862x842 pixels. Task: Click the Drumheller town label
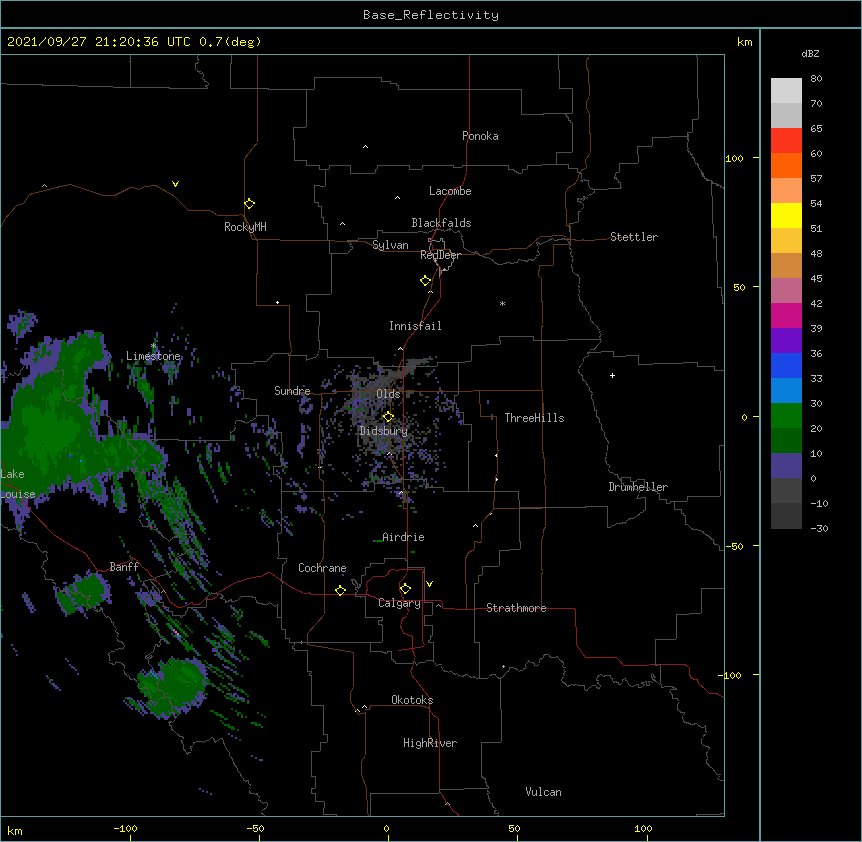click(638, 487)
